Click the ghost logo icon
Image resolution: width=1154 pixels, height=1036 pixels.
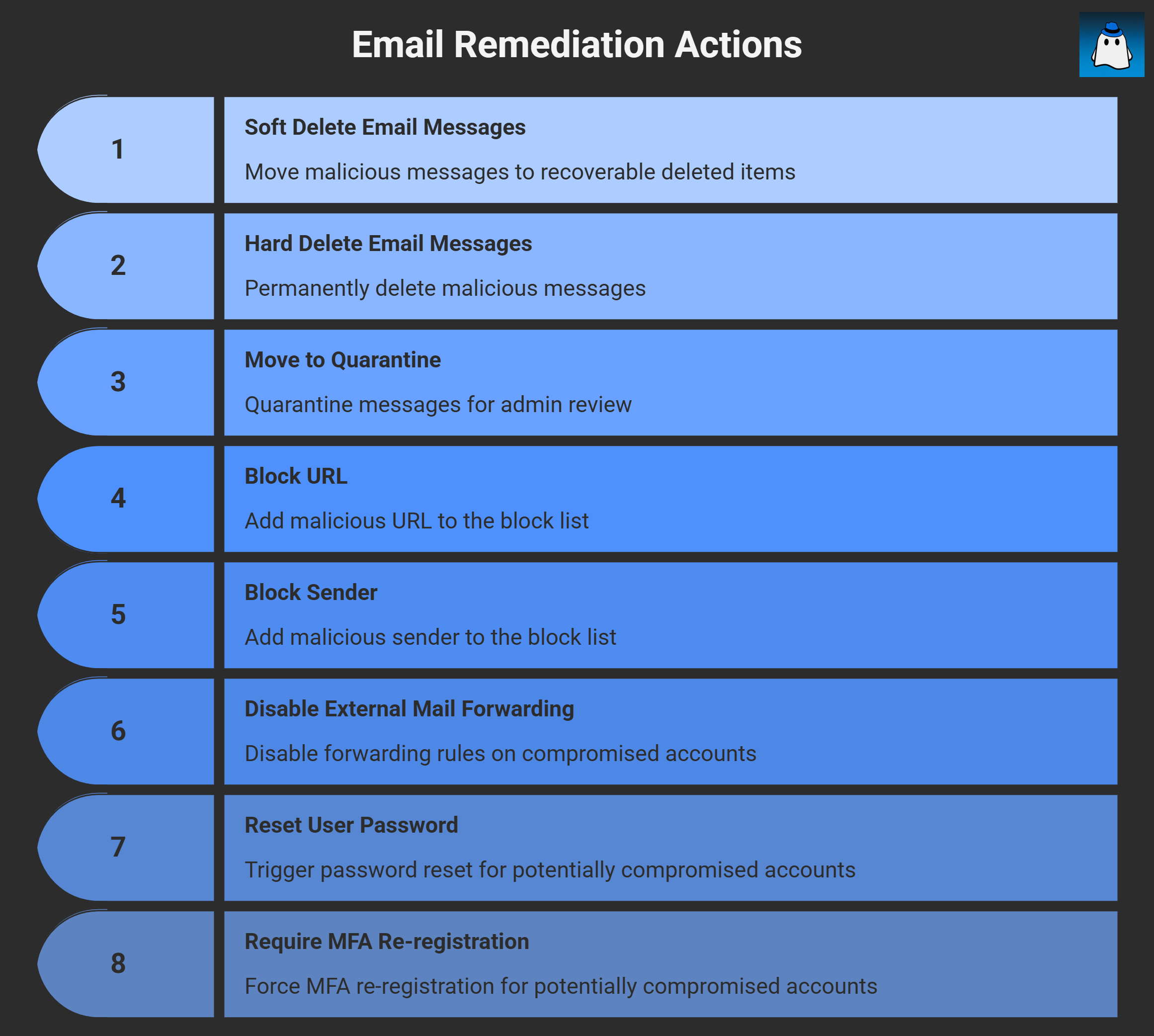(x=1111, y=44)
